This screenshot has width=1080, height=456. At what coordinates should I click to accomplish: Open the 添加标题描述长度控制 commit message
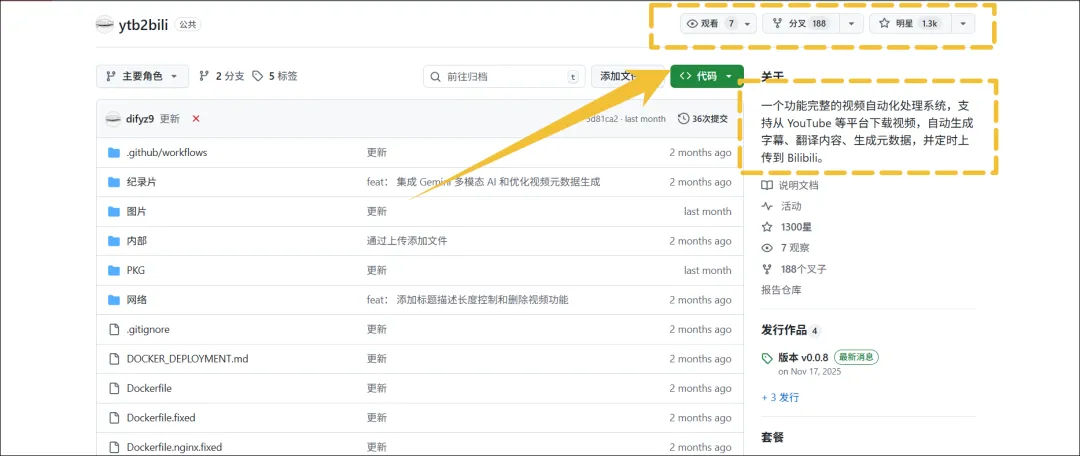(x=468, y=300)
